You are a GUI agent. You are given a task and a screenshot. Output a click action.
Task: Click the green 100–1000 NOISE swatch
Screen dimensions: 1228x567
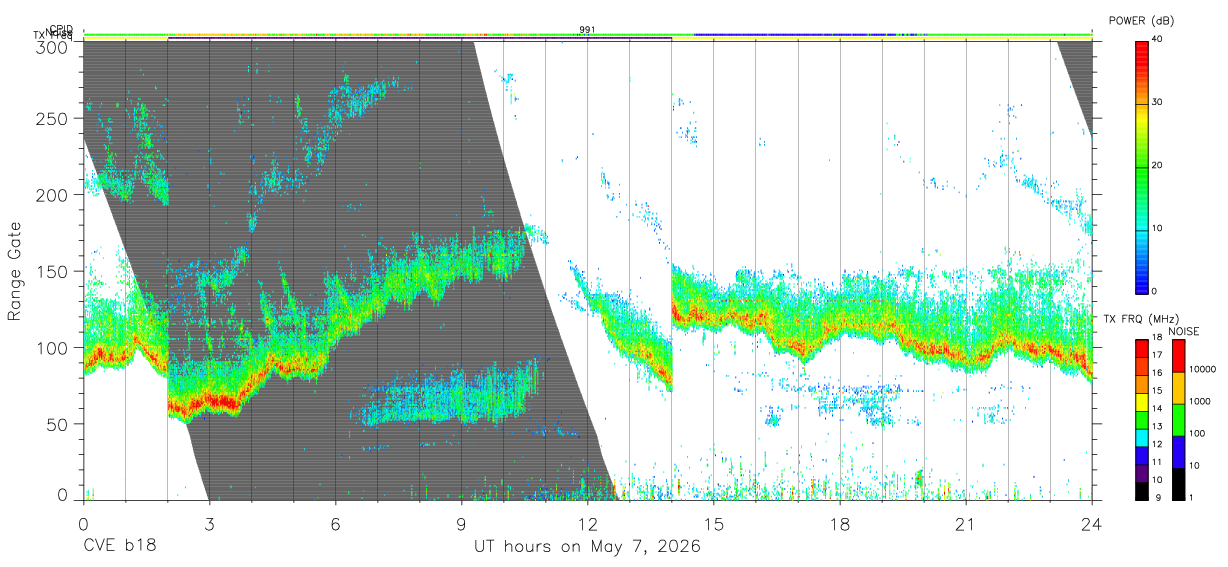pos(1177,420)
